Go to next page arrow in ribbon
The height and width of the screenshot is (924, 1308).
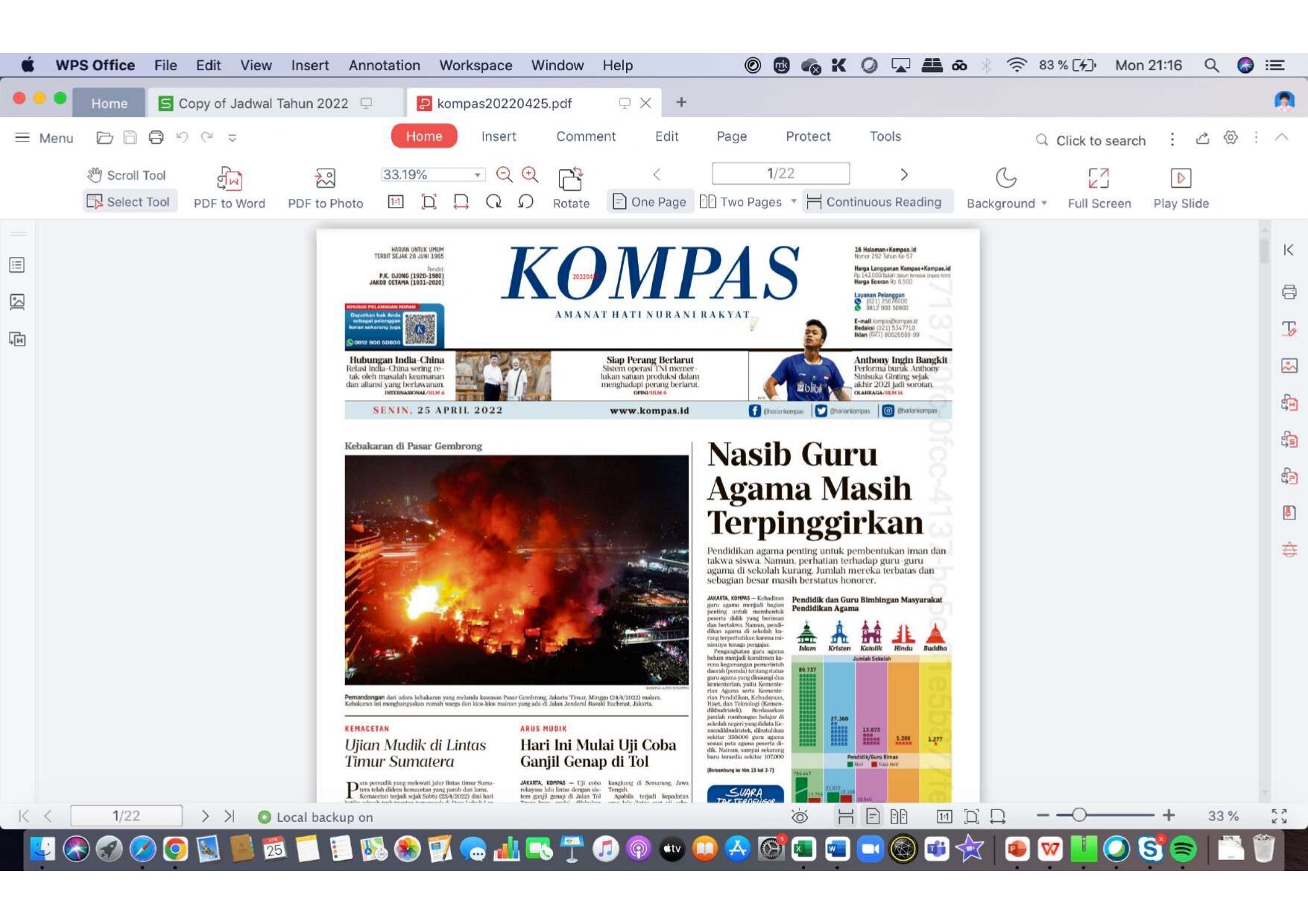coord(904,174)
